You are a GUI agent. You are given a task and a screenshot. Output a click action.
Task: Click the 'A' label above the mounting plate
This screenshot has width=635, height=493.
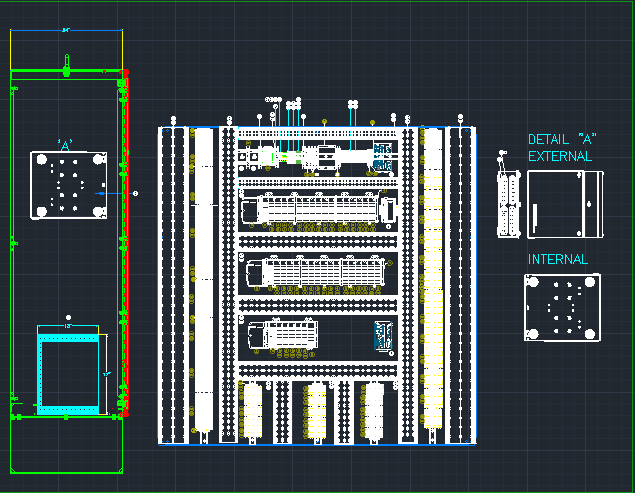pyautogui.click(x=67, y=145)
